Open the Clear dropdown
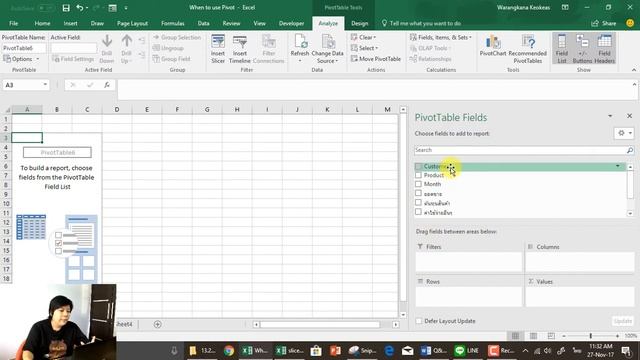 (363, 37)
